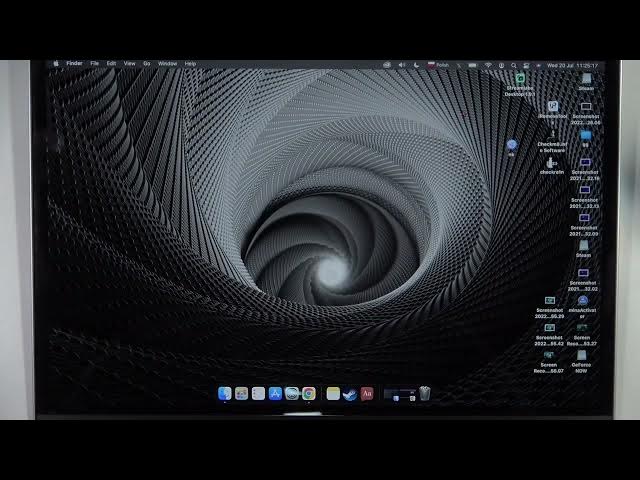Select Screenshot 2021...32.02 file

583,280
